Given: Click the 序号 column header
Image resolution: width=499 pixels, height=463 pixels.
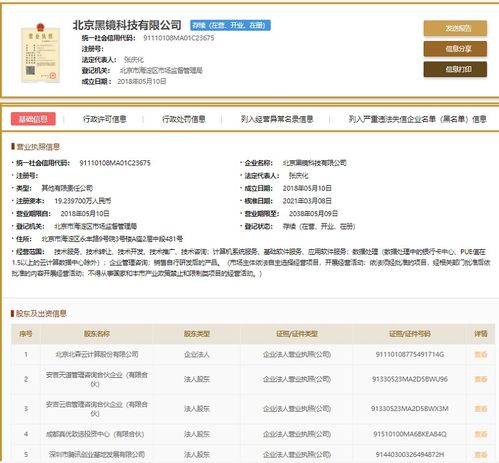Looking at the screenshot, I should (x=26, y=334).
